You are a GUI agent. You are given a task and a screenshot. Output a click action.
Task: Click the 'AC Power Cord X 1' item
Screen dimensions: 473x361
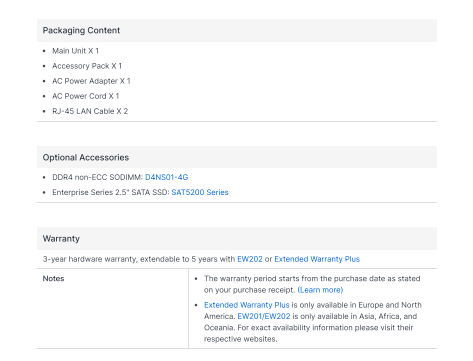coord(85,96)
